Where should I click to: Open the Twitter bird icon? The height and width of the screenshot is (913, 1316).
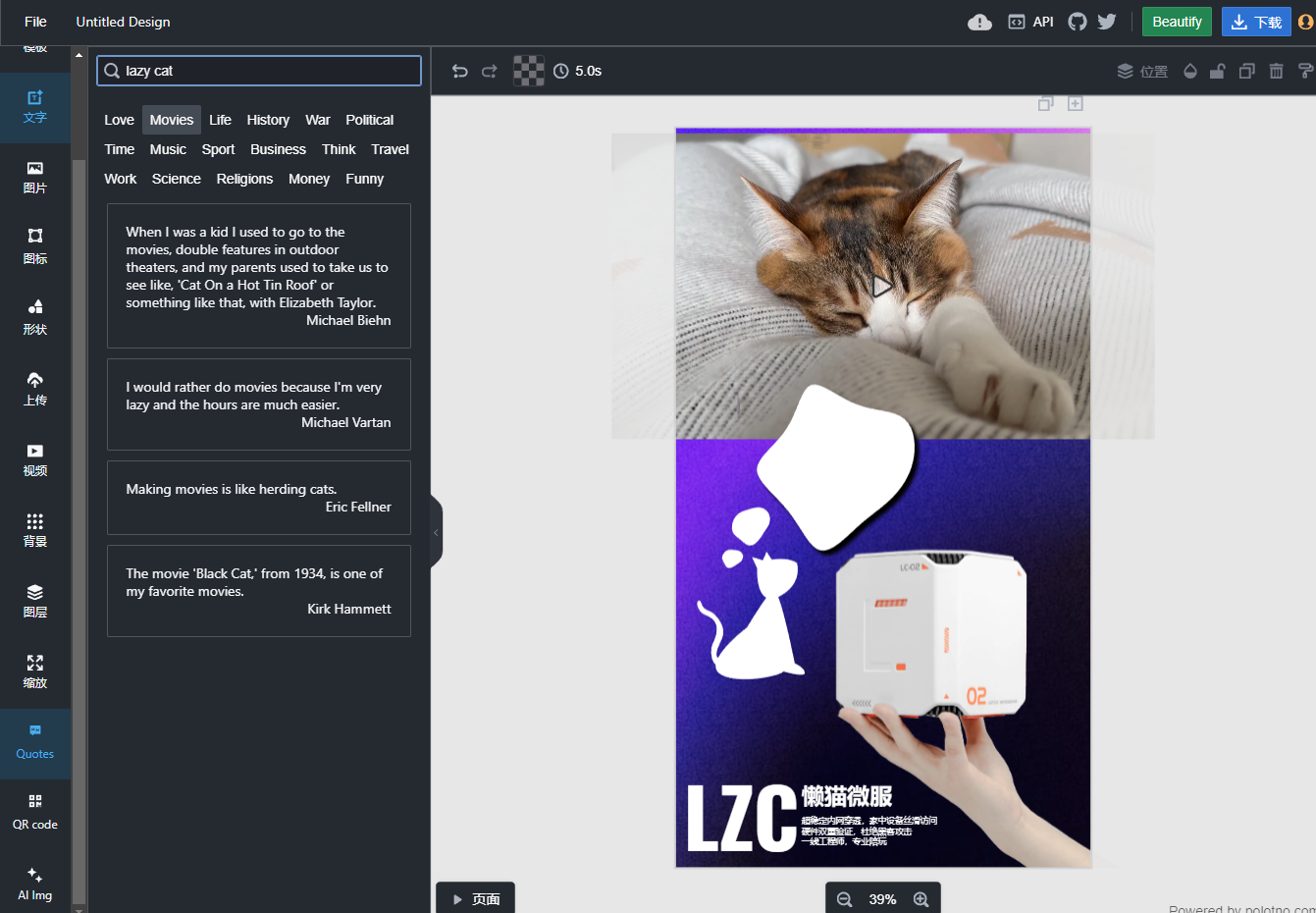click(1107, 22)
